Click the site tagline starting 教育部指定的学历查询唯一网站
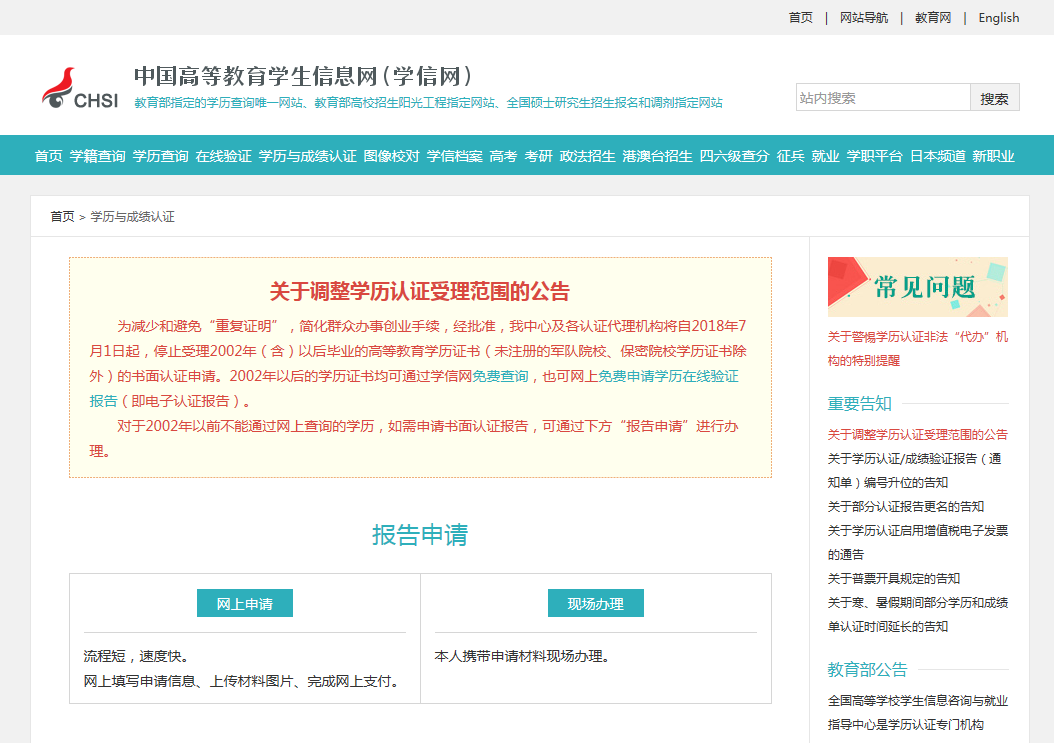 pyautogui.click(x=428, y=103)
